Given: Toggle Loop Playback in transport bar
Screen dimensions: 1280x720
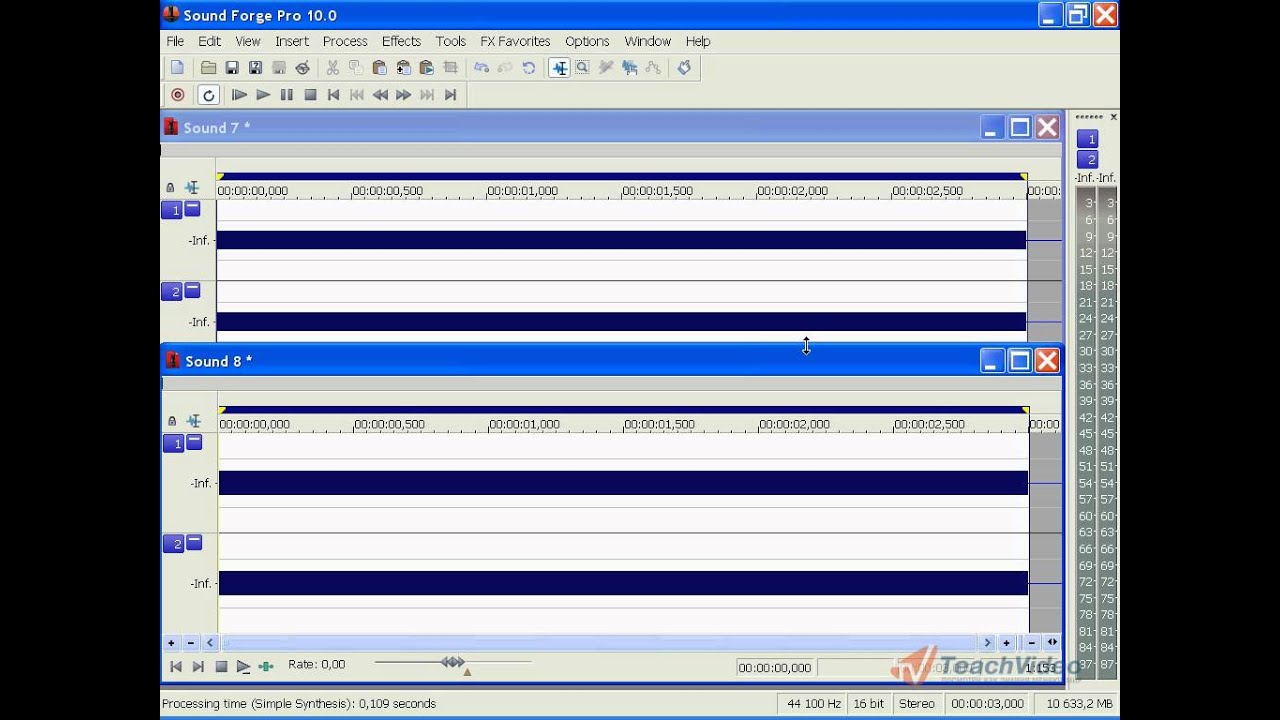Looking at the screenshot, I should click(x=208, y=95).
